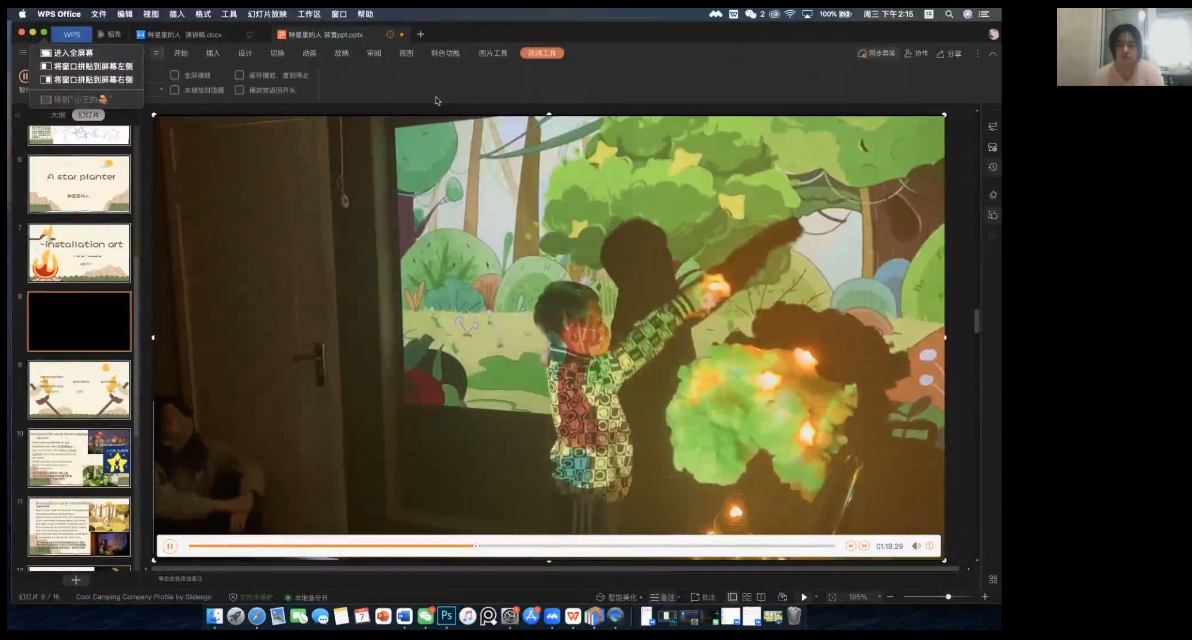Open the top icon in right sidebar
The image size is (1192, 640).
coord(993,126)
